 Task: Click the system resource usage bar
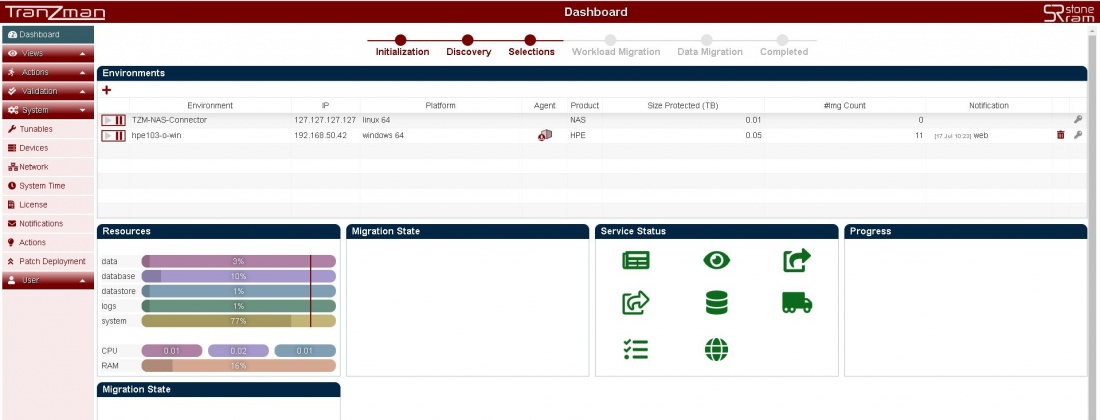pos(238,321)
